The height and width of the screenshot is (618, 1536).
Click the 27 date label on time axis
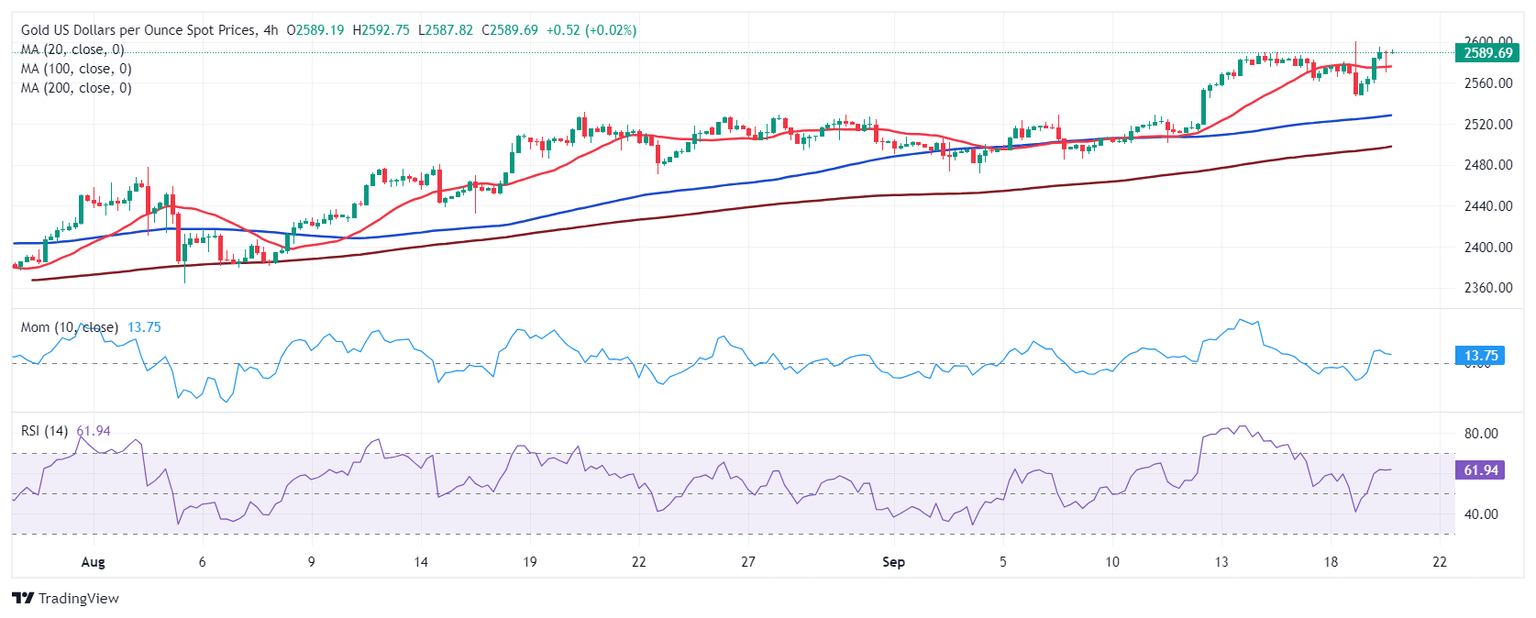click(748, 562)
